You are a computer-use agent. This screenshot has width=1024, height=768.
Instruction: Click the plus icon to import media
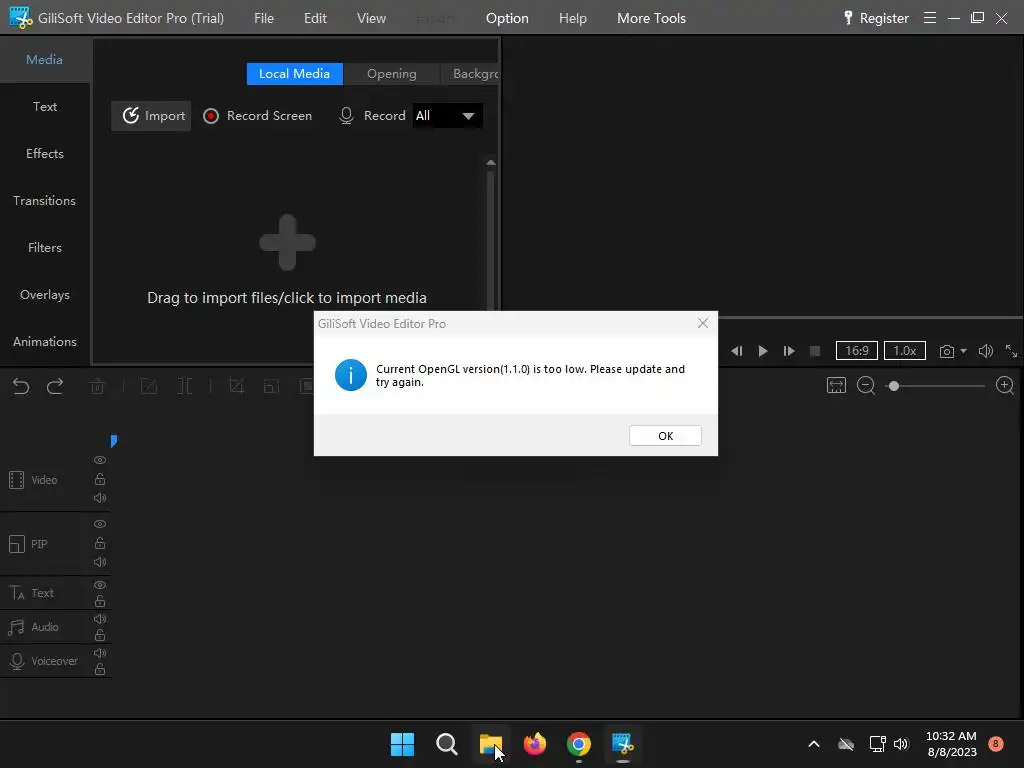pyautogui.click(x=287, y=242)
